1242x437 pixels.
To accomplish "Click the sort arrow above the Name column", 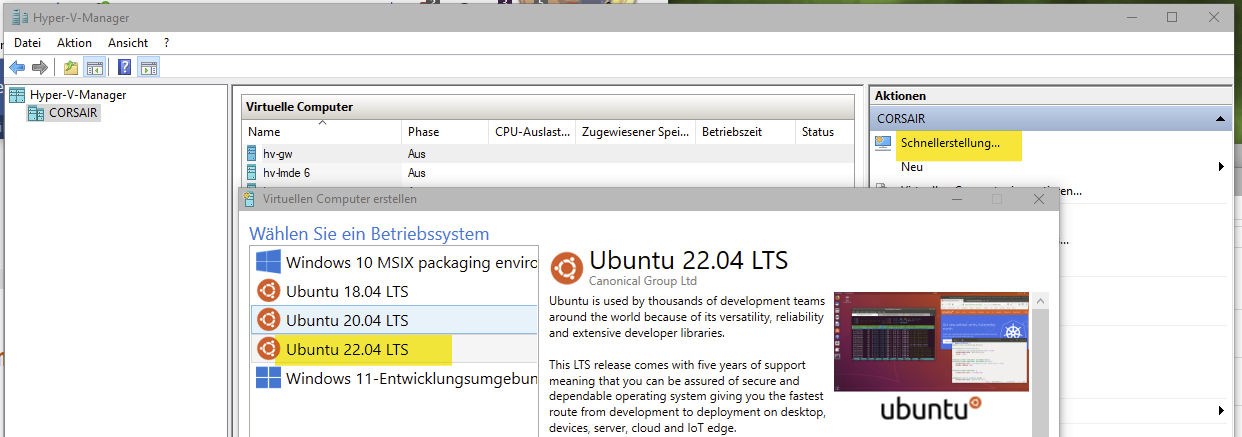I will [322, 122].
